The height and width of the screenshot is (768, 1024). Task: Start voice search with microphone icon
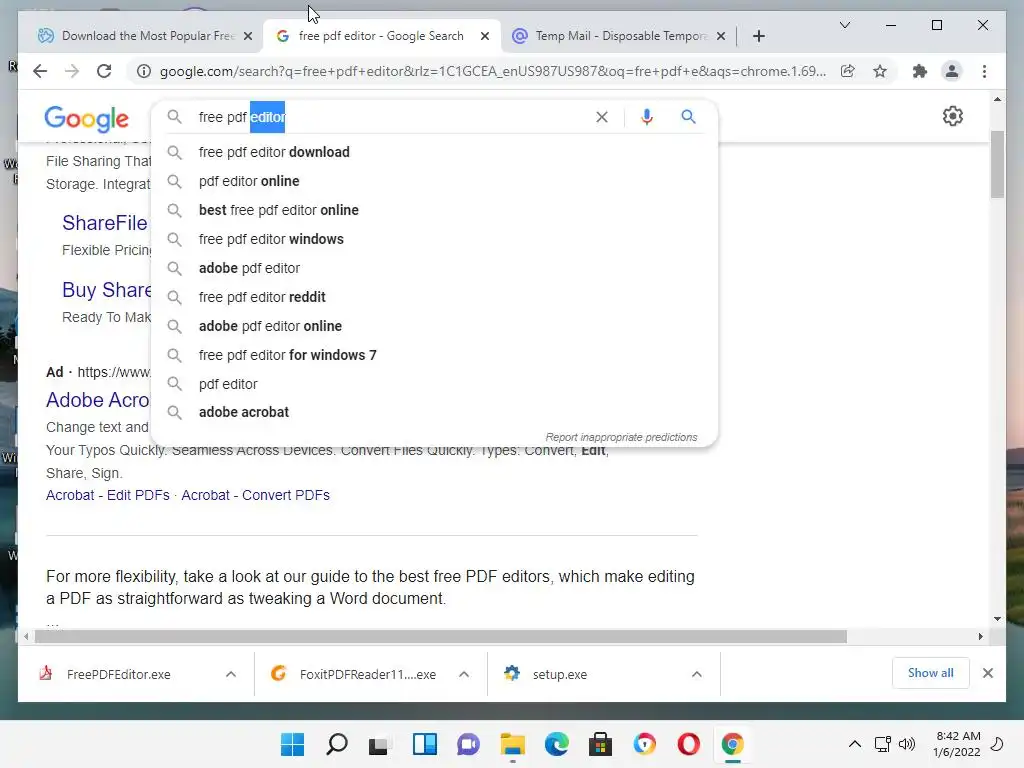[x=647, y=117]
